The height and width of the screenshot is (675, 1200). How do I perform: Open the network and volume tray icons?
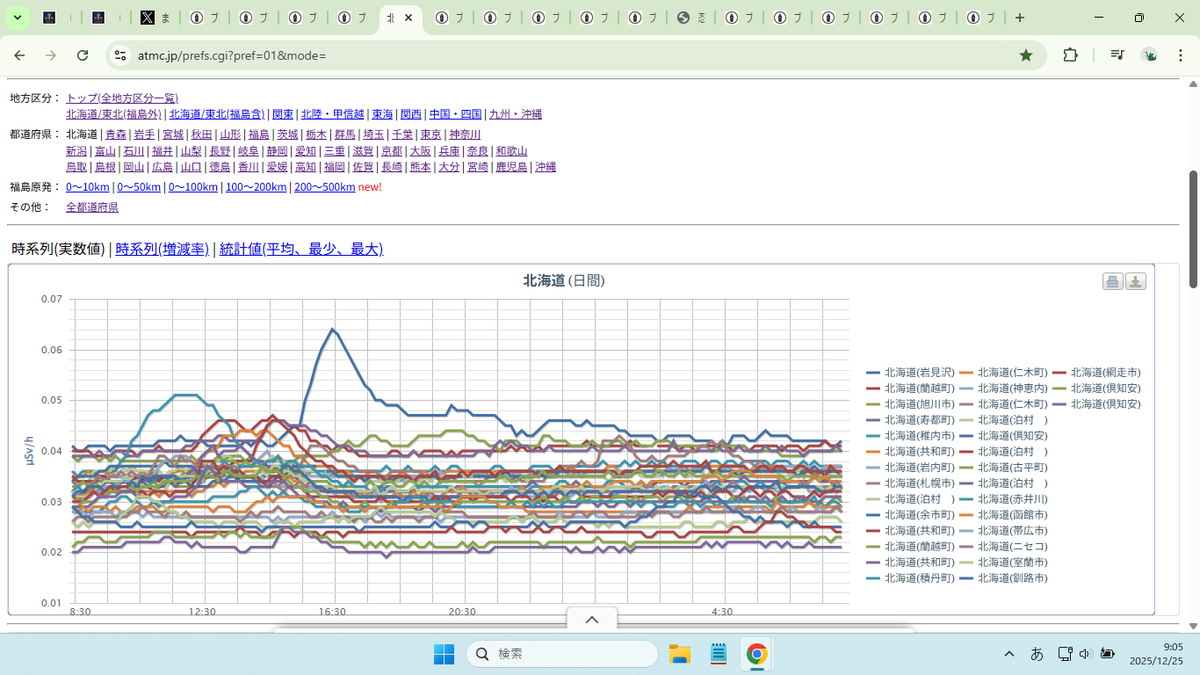[x=1074, y=654]
